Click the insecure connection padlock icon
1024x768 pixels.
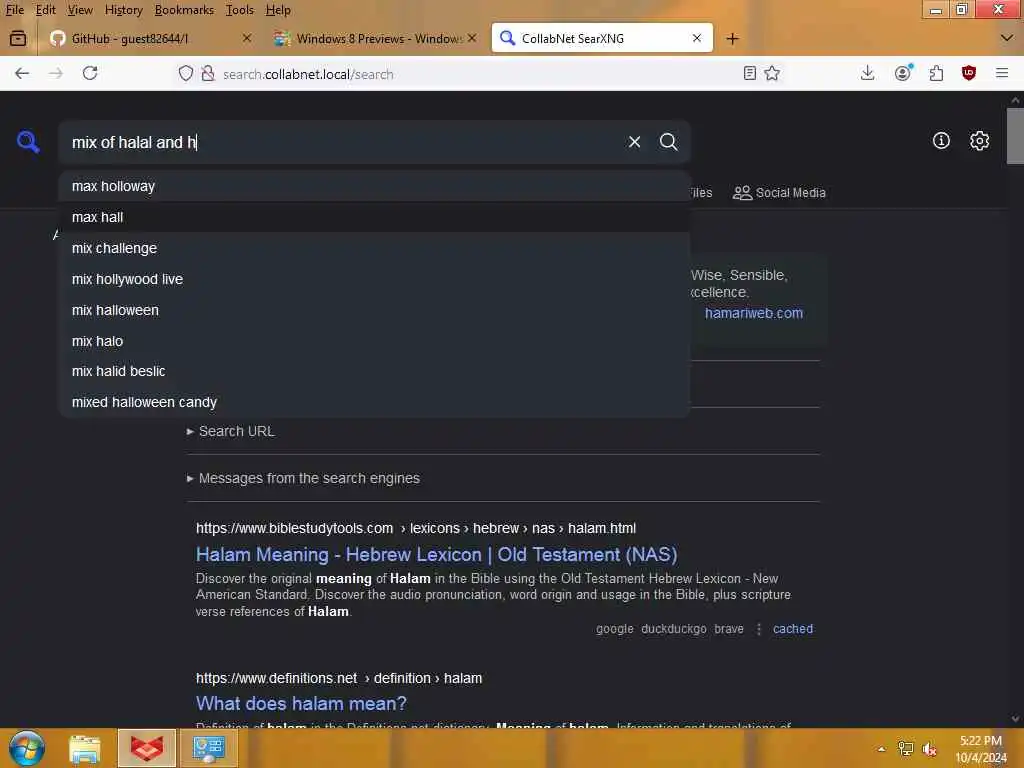point(208,73)
